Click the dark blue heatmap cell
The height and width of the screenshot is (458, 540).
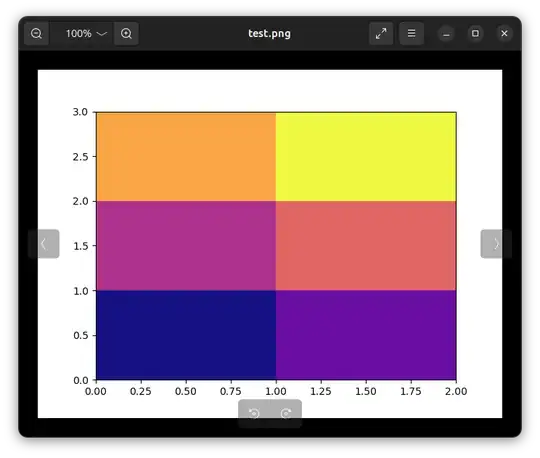point(186,335)
